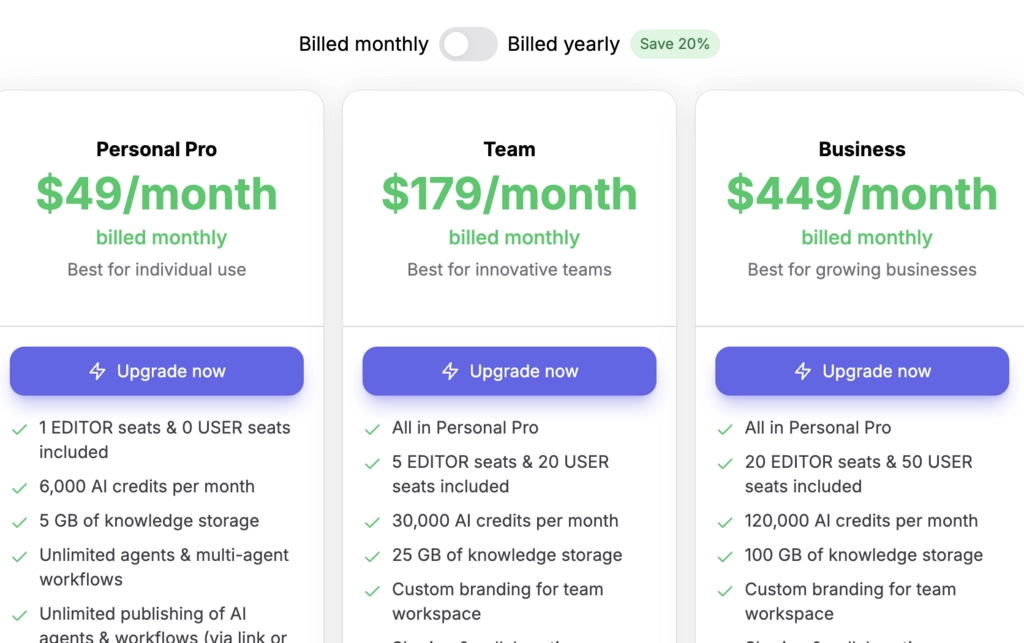Click checkmark beside 6,000 AI credits

20,488
